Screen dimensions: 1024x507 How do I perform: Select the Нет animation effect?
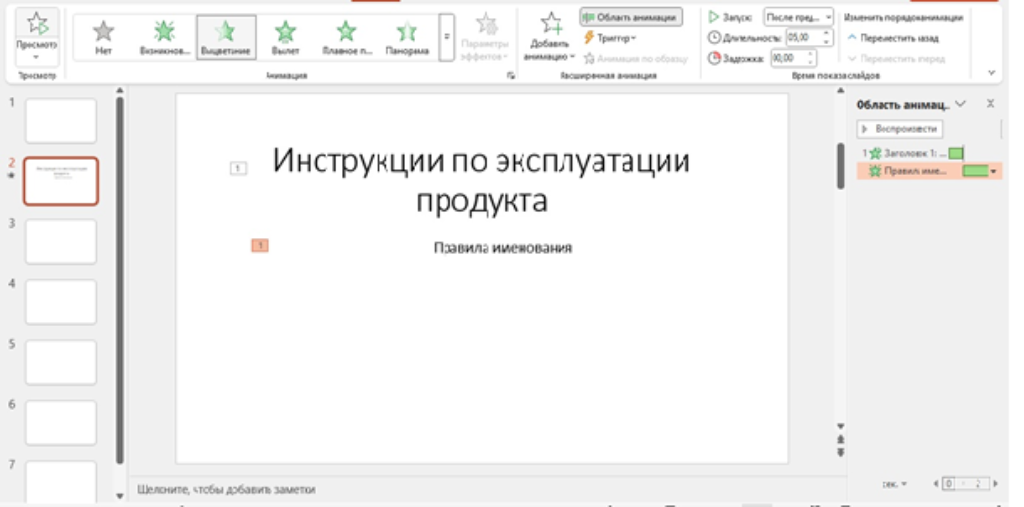pos(103,37)
